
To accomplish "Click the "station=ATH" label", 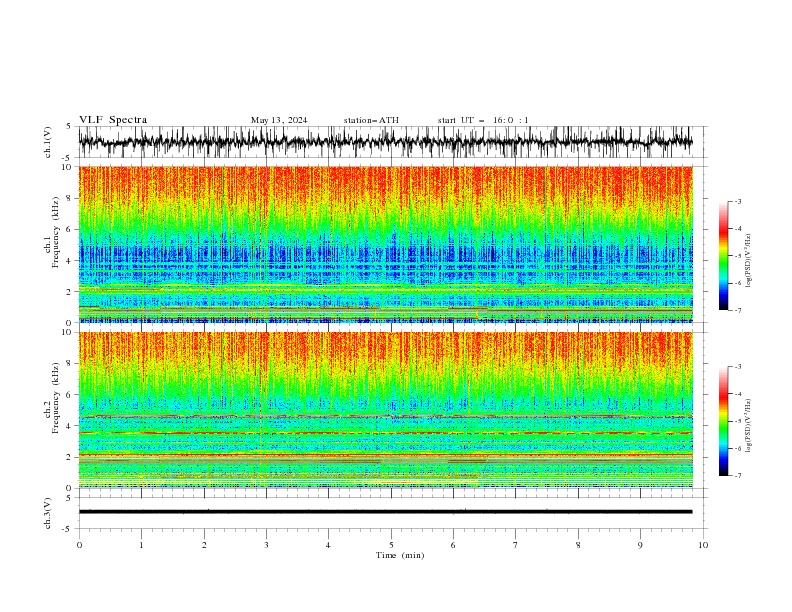I will pyautogui.click(x=371, y=120).
